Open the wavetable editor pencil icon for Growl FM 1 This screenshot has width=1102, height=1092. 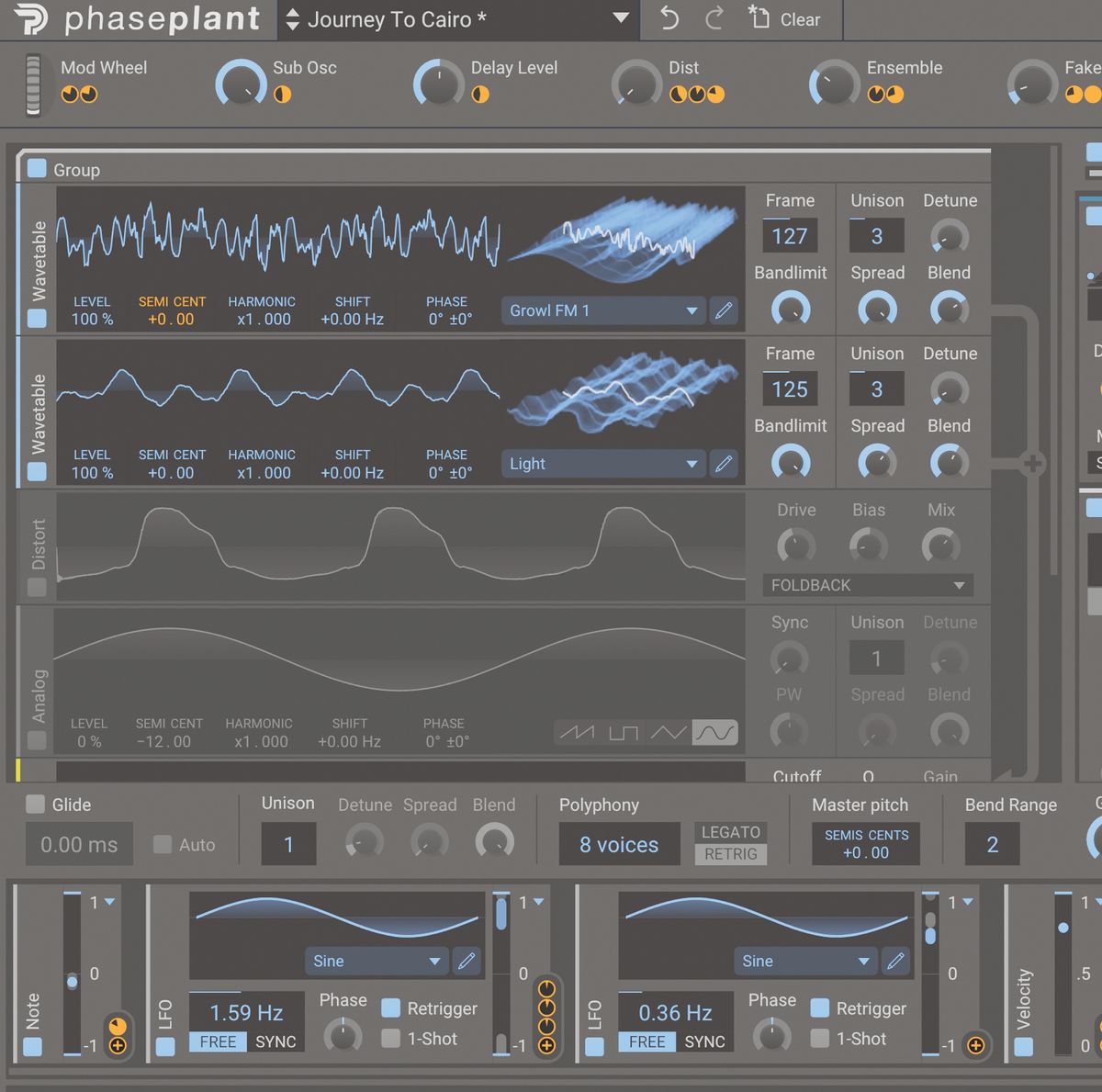click(x=724, y=310)
